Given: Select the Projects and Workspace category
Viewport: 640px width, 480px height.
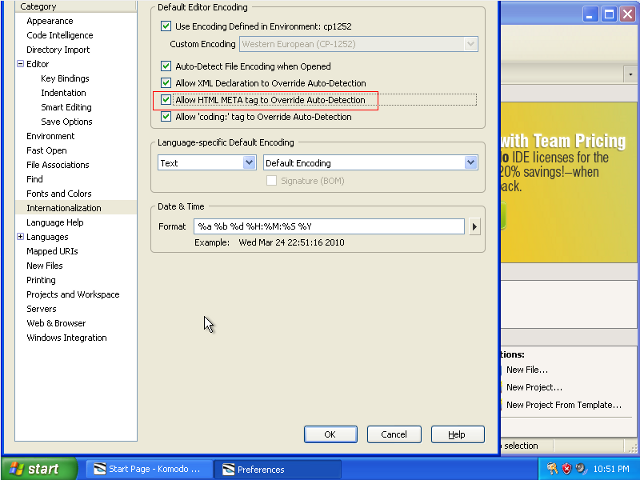Looking at the screenshot, I should point(73,294).
